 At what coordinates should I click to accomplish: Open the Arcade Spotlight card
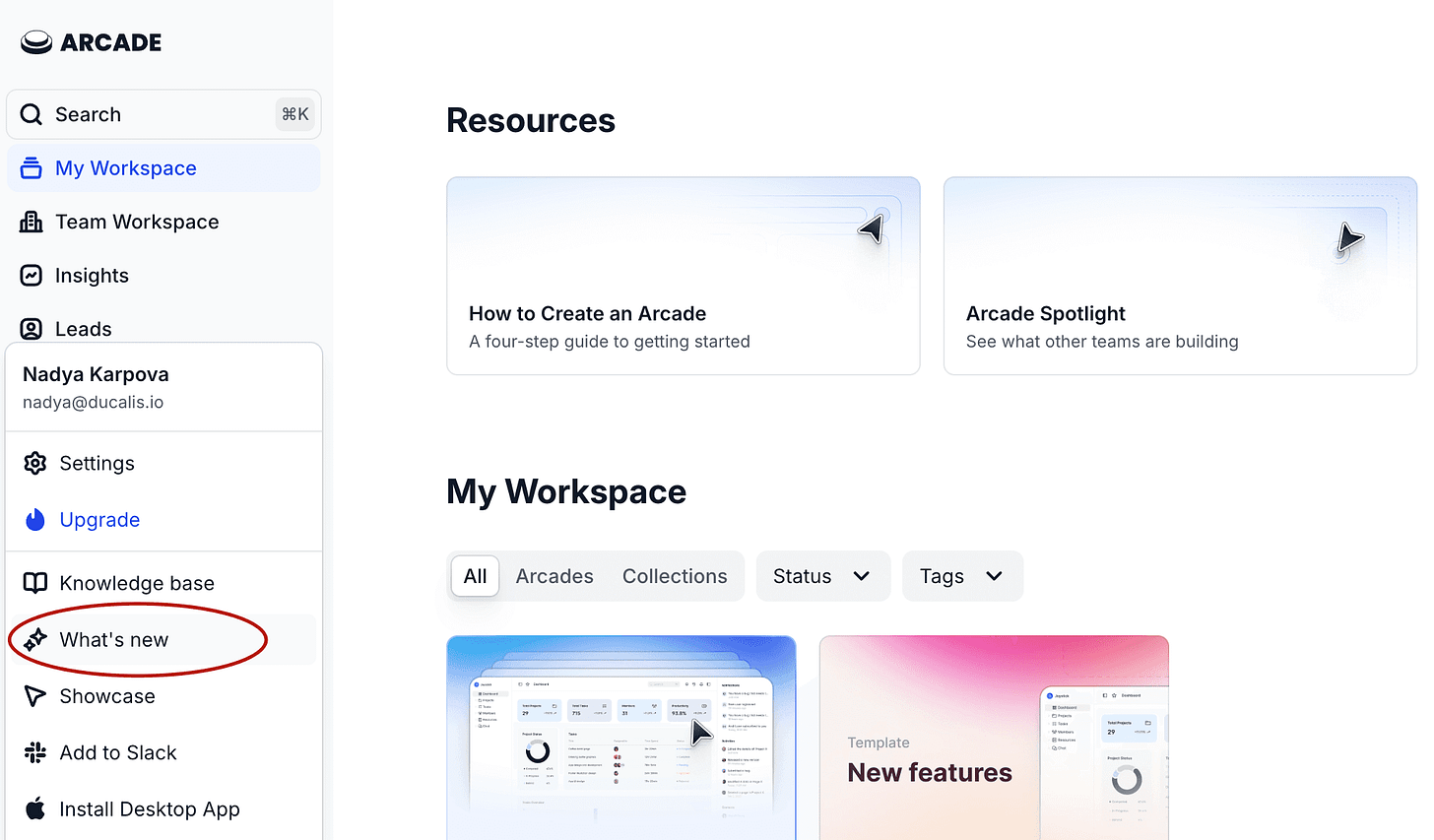1180,276
